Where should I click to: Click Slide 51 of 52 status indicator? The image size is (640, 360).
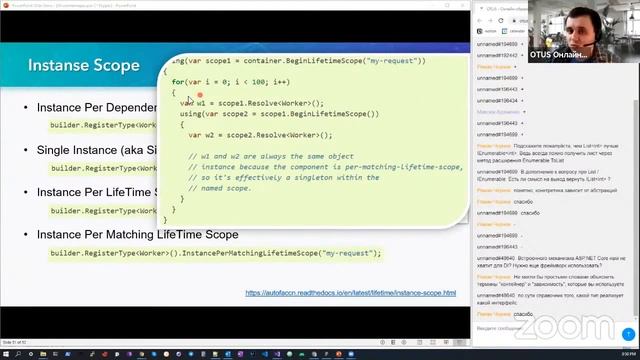point(14,342)
